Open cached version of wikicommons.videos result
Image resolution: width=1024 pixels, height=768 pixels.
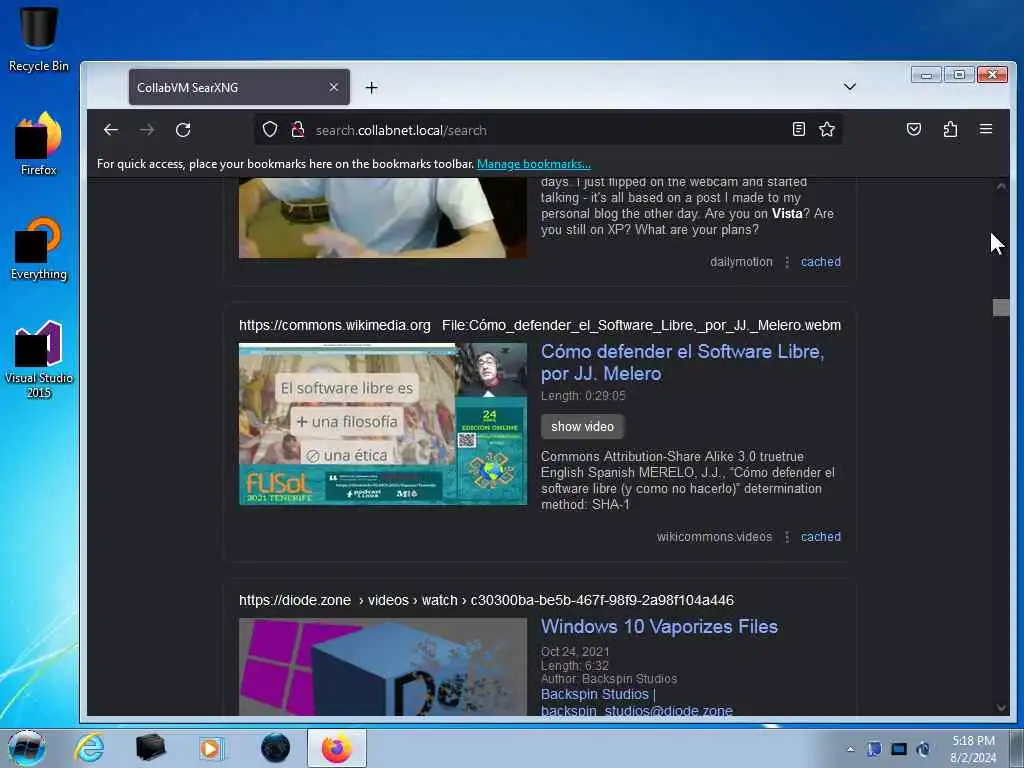click(821, 537)
